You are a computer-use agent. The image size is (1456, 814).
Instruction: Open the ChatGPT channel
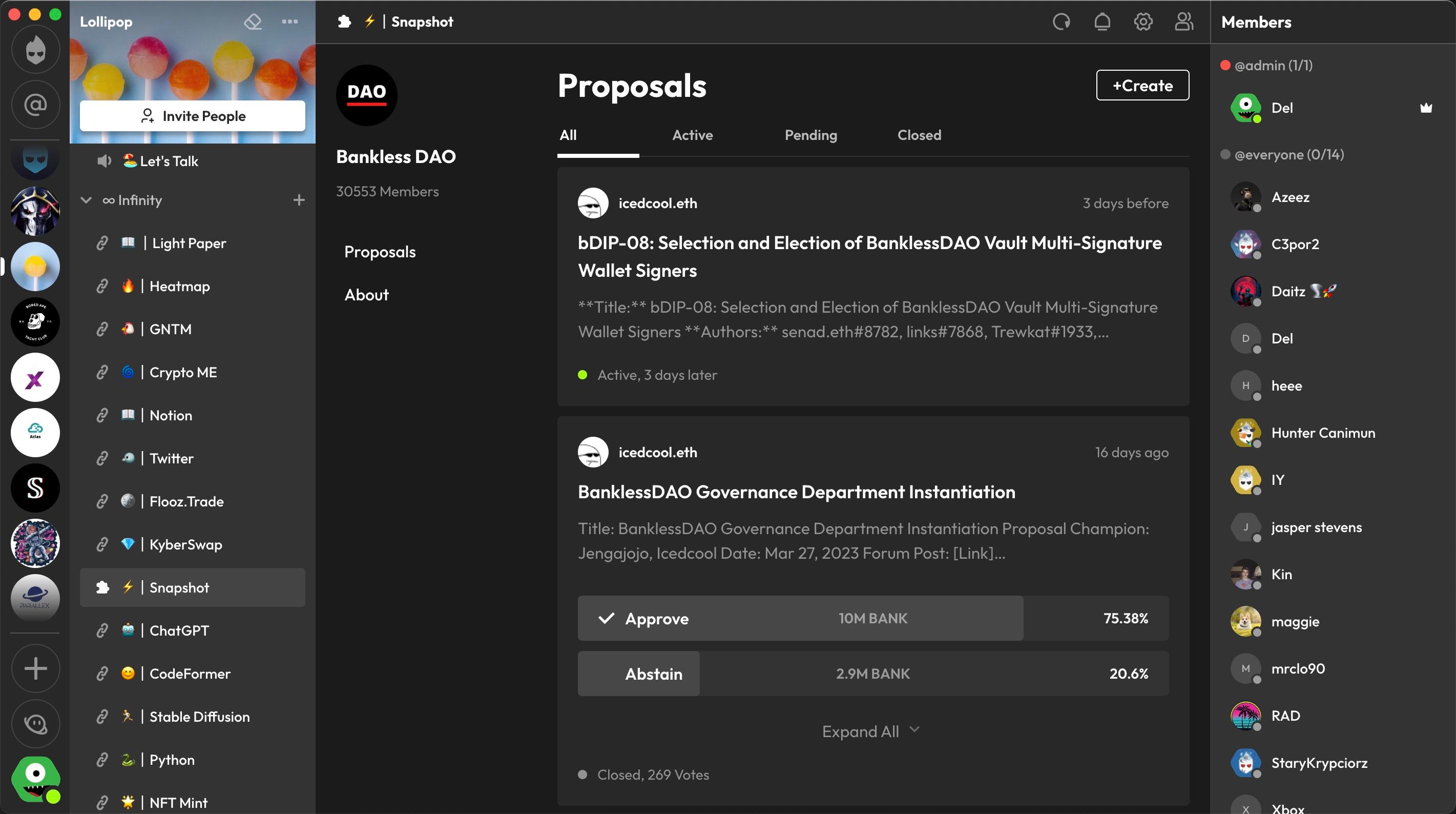point(192,630)
